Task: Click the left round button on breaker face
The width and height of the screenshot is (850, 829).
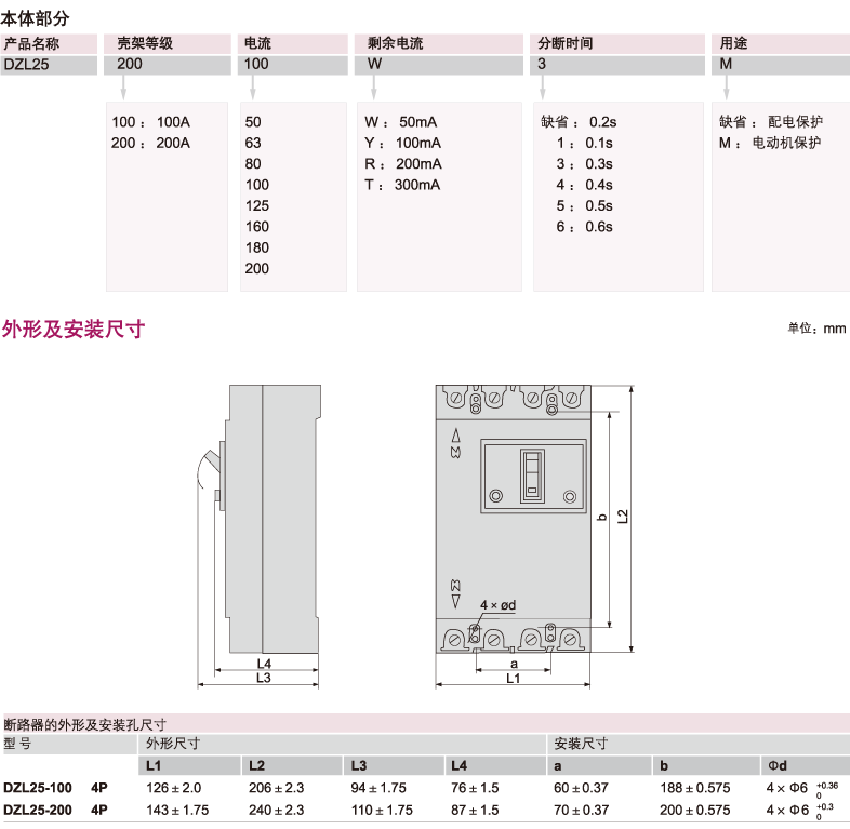Action: tap(497, 496)
